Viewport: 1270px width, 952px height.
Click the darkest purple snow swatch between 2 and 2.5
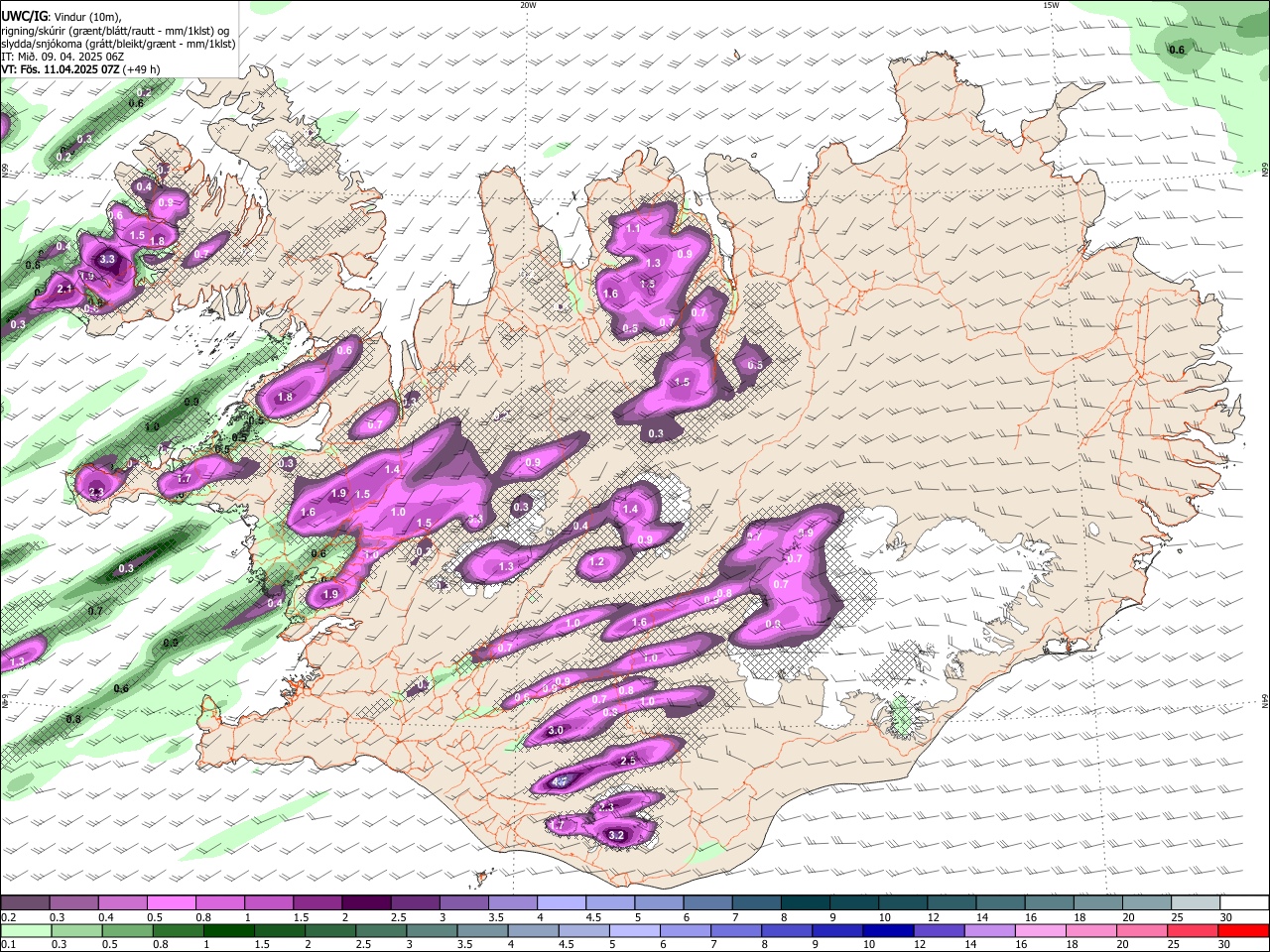[365, 903]
